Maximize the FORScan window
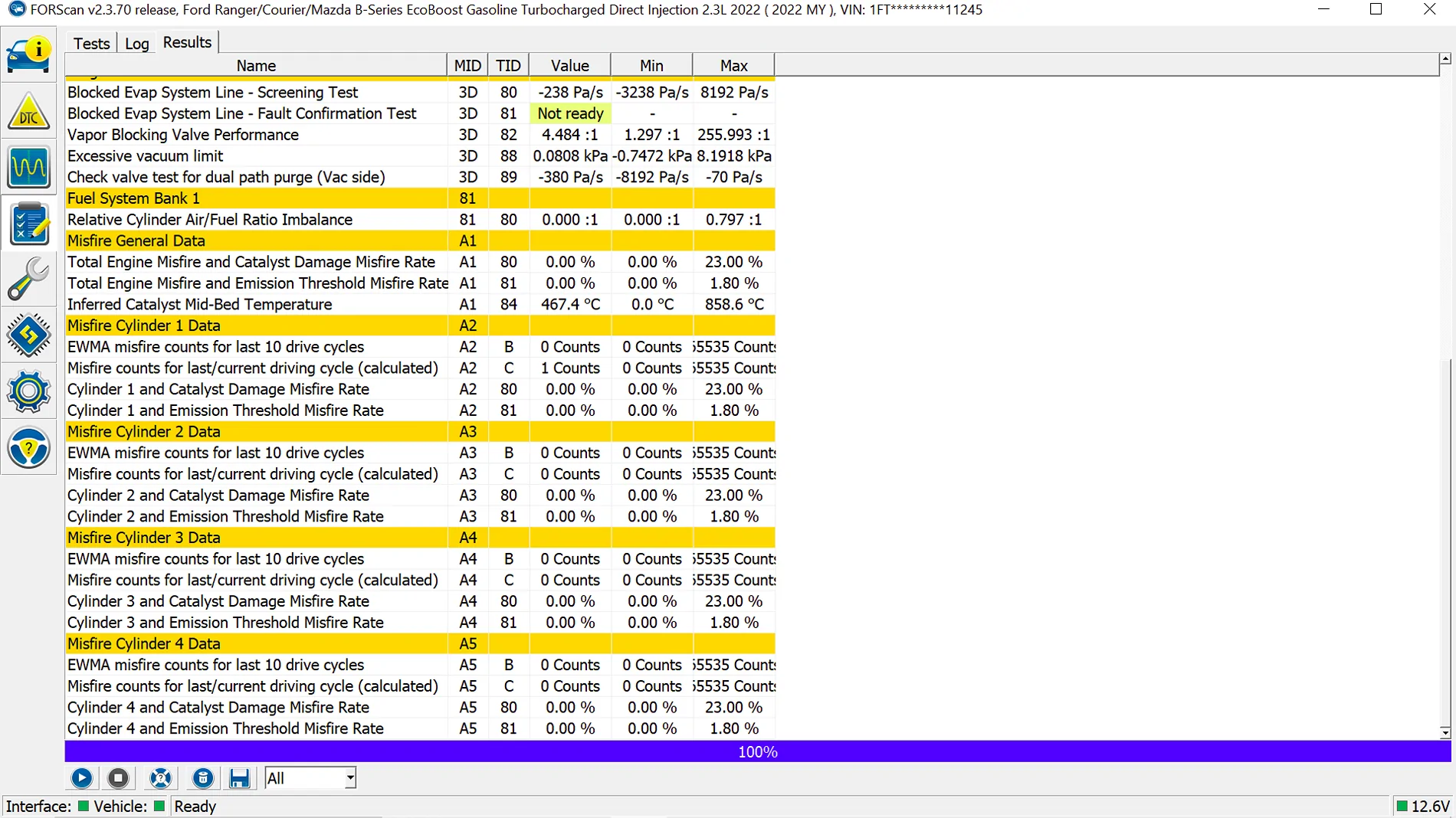The width and height of the screenshot is (1456, 818). [1376, 9]
